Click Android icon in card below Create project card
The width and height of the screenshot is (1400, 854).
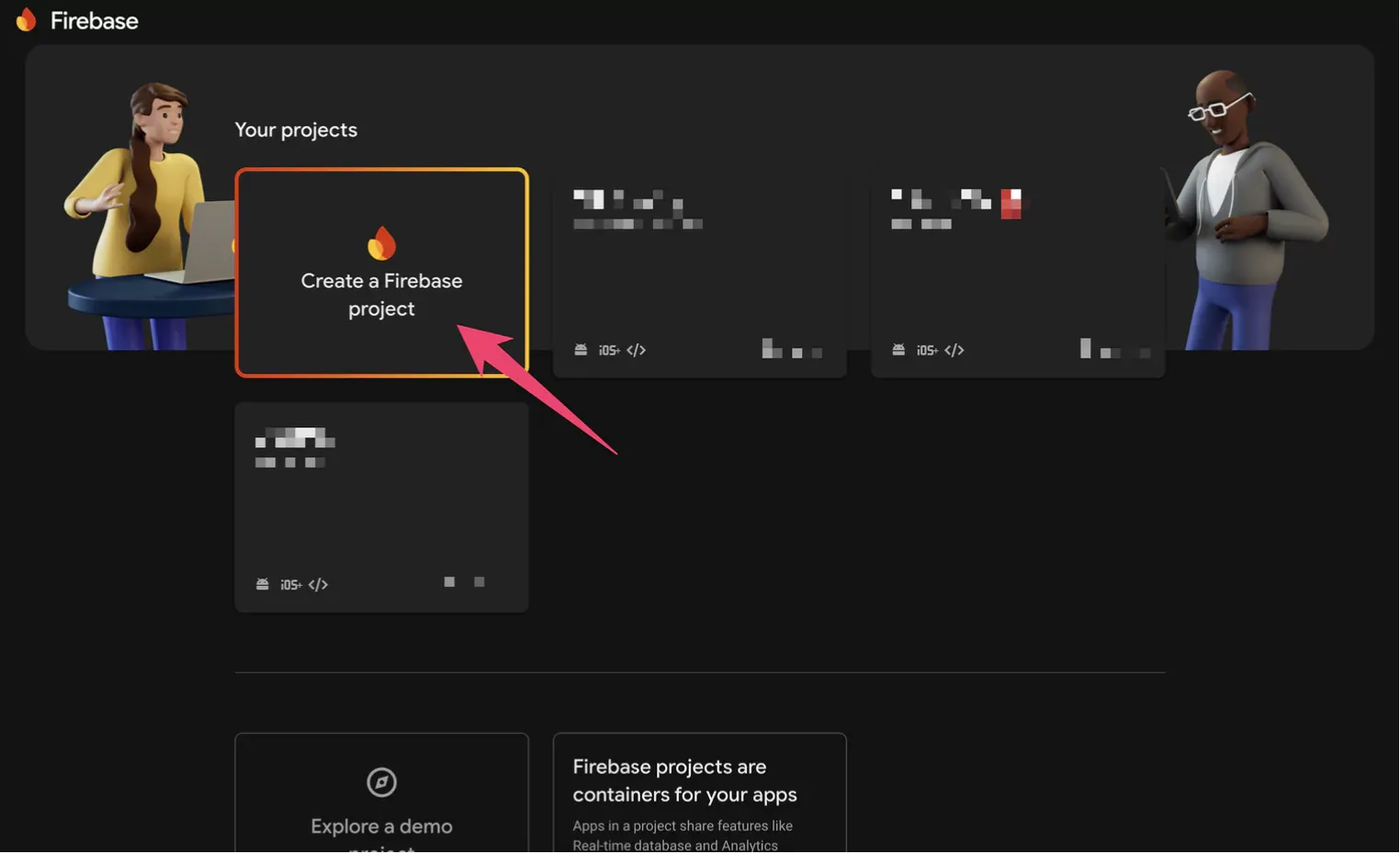coord(262,584)
